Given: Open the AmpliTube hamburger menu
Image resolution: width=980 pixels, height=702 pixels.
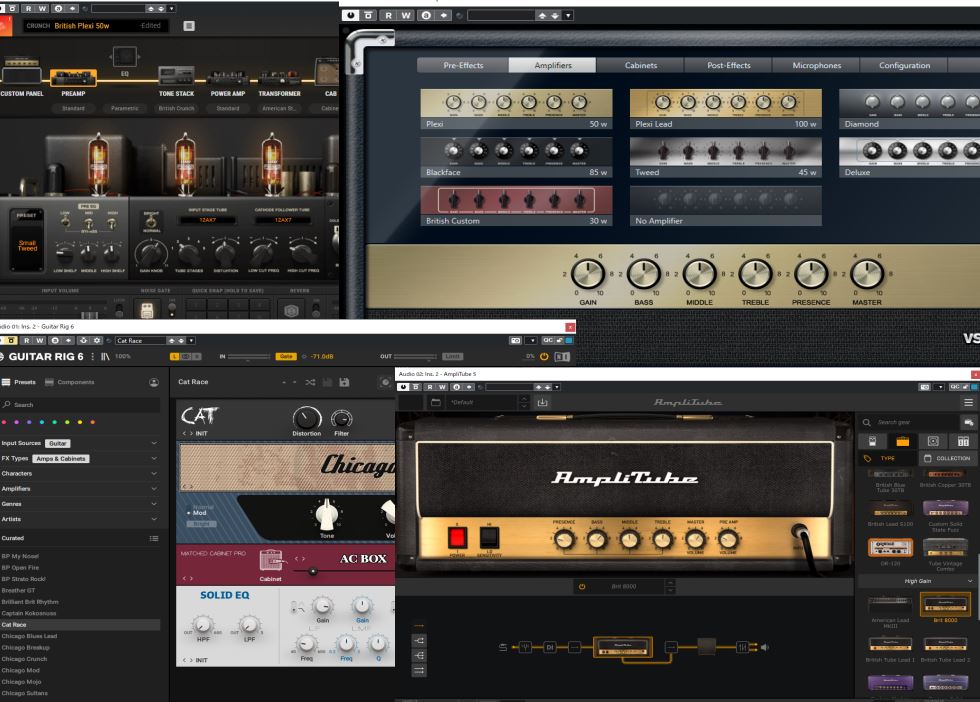Looking at the screenshot, I should click(968, 402).
